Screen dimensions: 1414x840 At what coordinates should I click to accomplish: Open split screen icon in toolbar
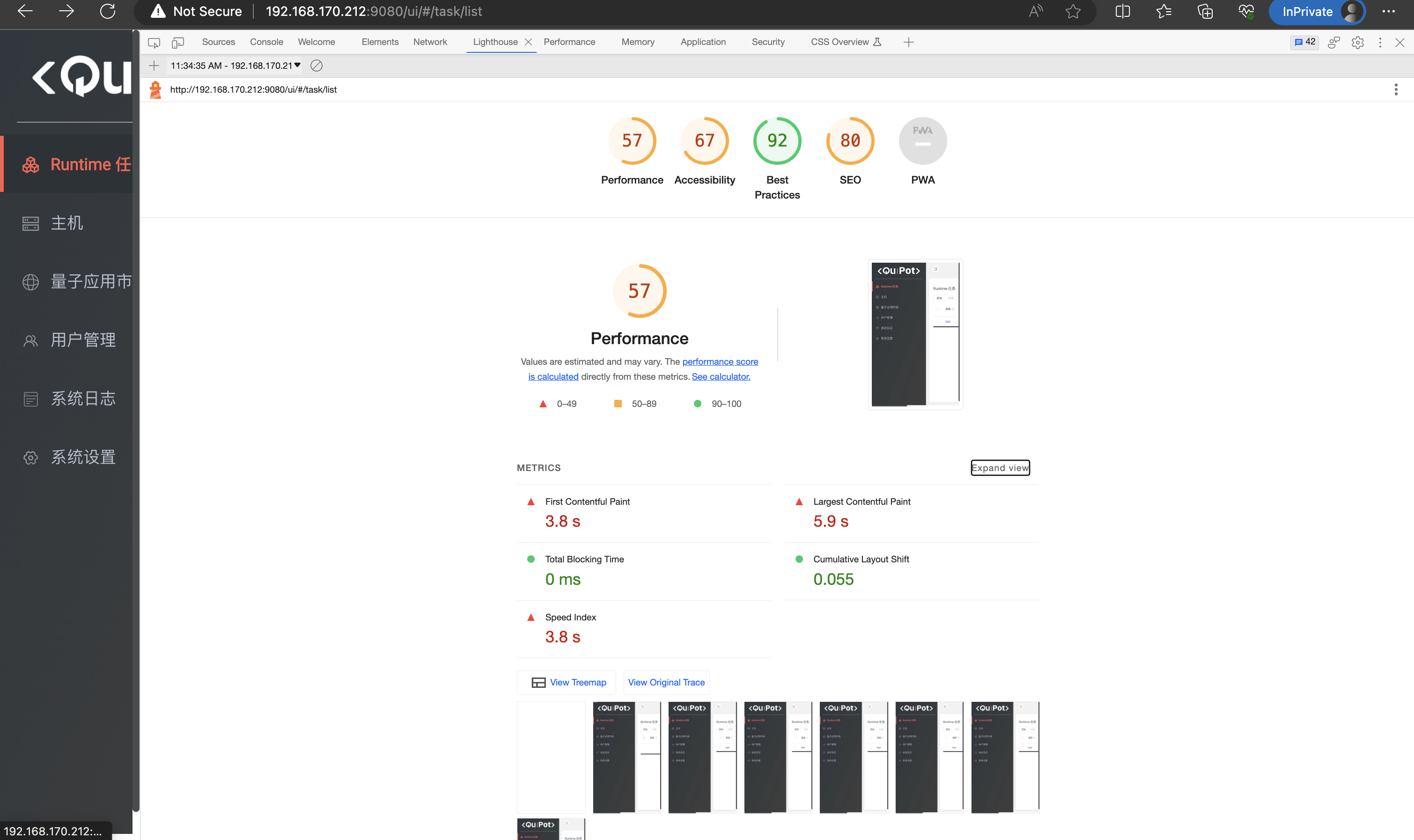coord(1122,11)
